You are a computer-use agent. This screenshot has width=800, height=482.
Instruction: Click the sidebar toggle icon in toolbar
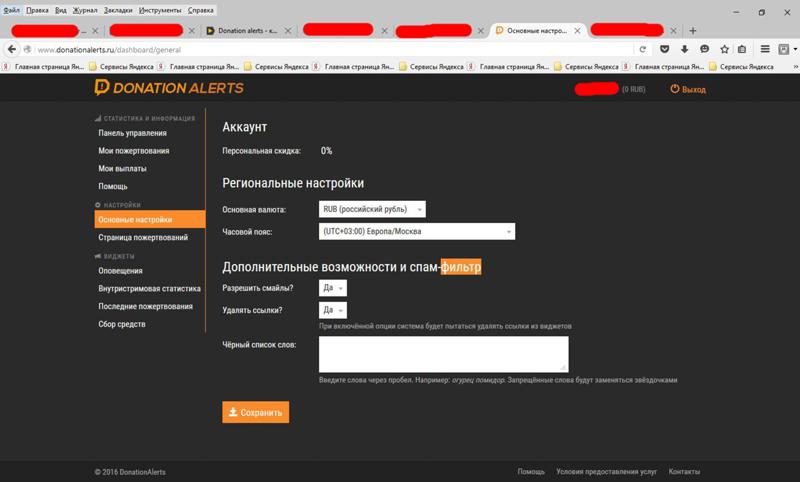click(784, 49)
